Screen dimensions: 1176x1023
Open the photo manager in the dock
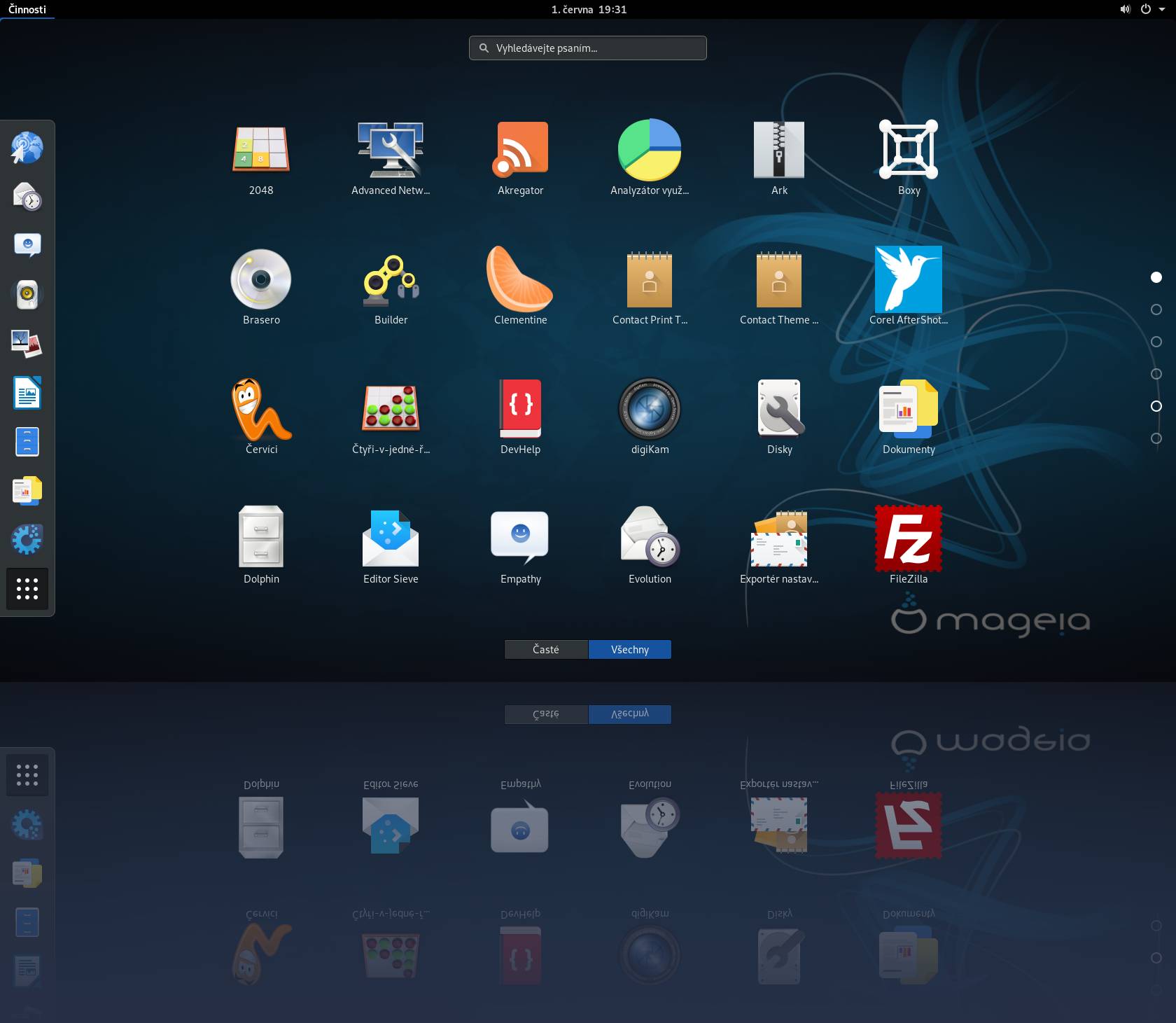(27, 344)
